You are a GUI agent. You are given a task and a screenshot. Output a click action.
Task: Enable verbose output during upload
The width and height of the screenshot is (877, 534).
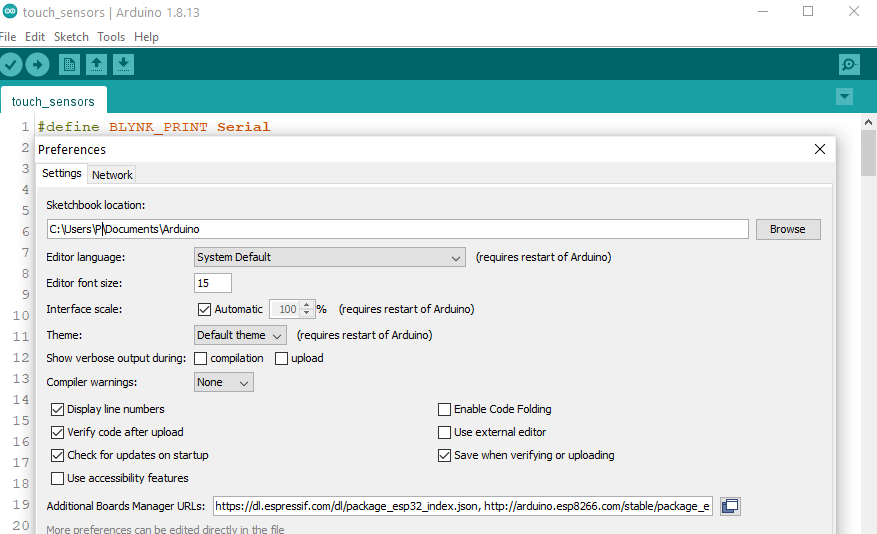click(281, 358)
